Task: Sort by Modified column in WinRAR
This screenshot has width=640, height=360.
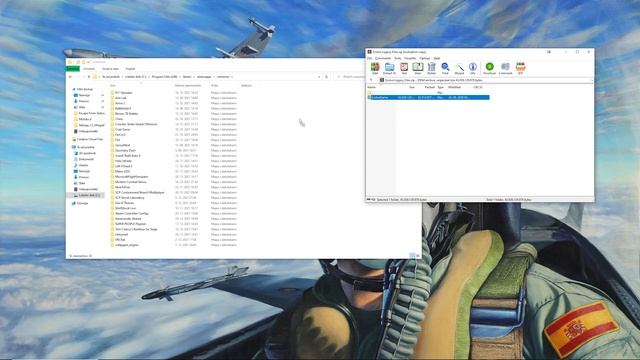Action: (454, 87)
